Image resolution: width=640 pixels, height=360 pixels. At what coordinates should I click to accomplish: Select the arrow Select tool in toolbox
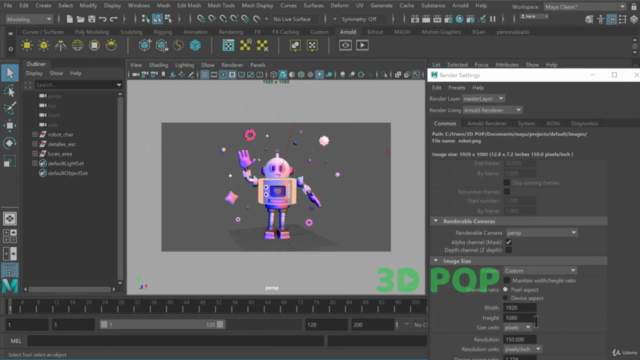pos(10,73)
